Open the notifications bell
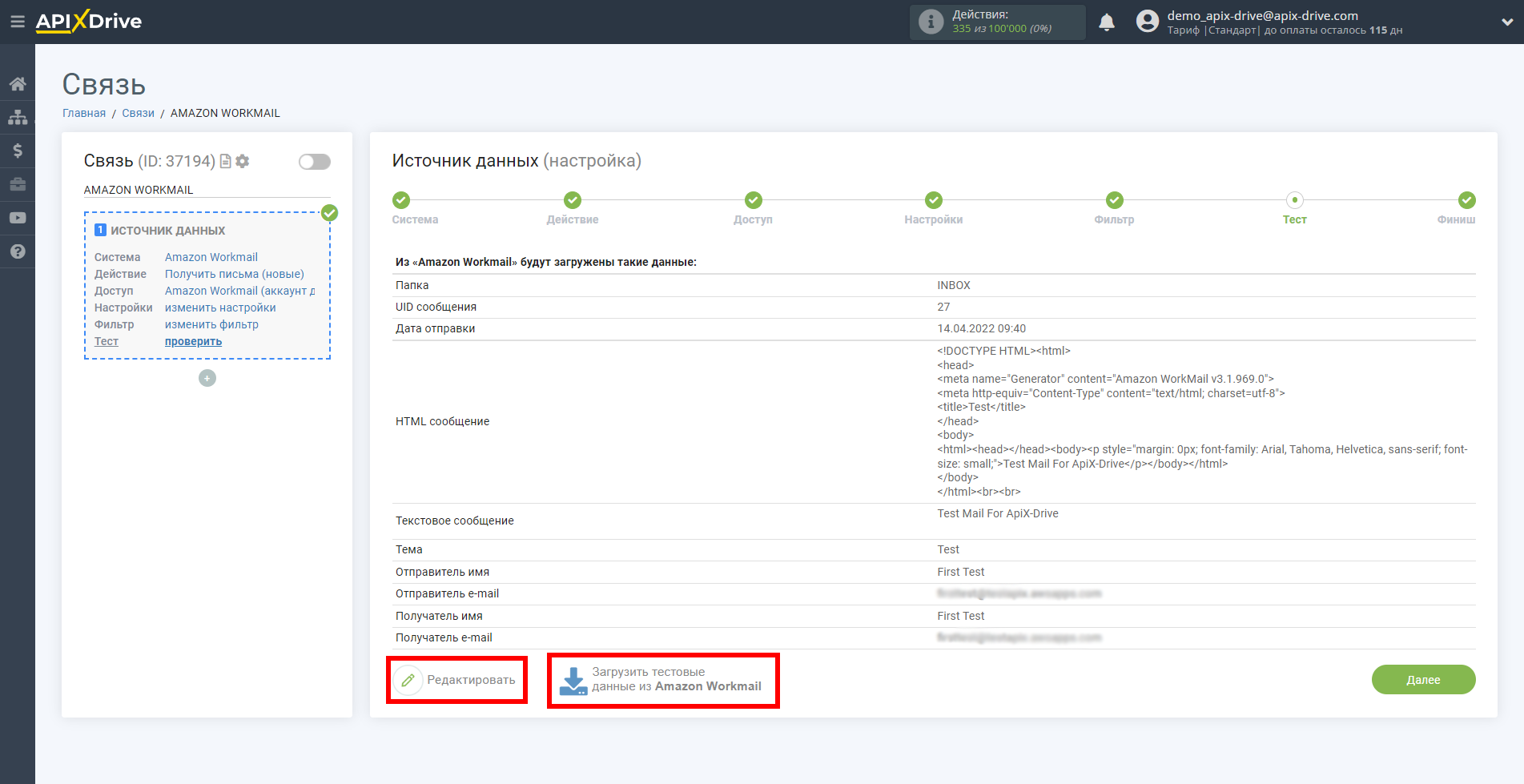 [x=1107, y=22]
